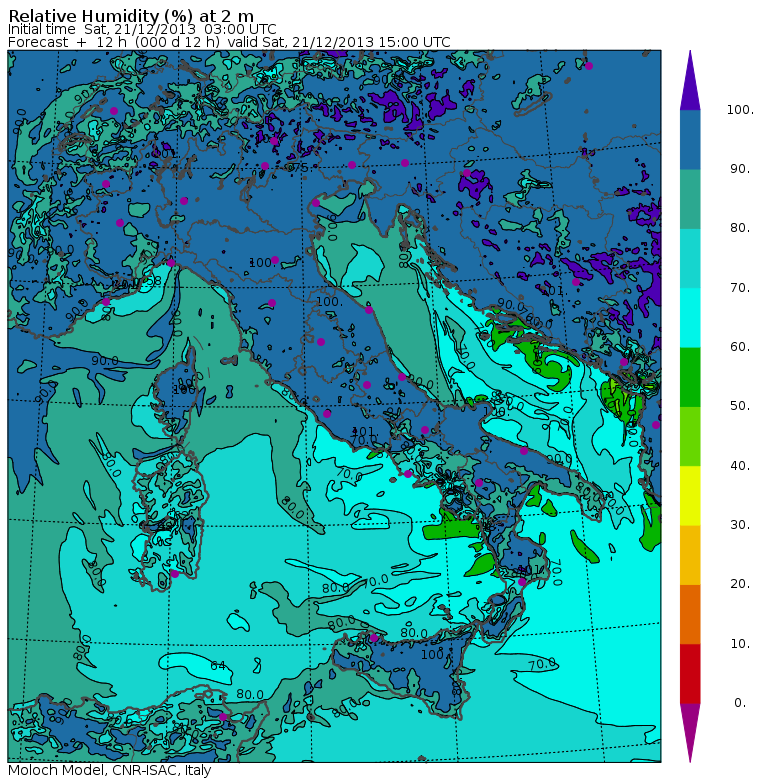Click the '70.' legend label beside the color bar

(x=740, y=288)
